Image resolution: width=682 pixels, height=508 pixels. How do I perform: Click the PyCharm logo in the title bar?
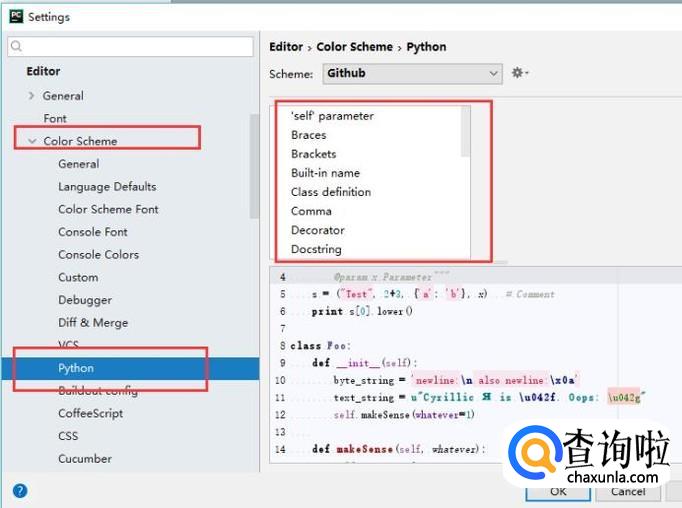[17, 17]
